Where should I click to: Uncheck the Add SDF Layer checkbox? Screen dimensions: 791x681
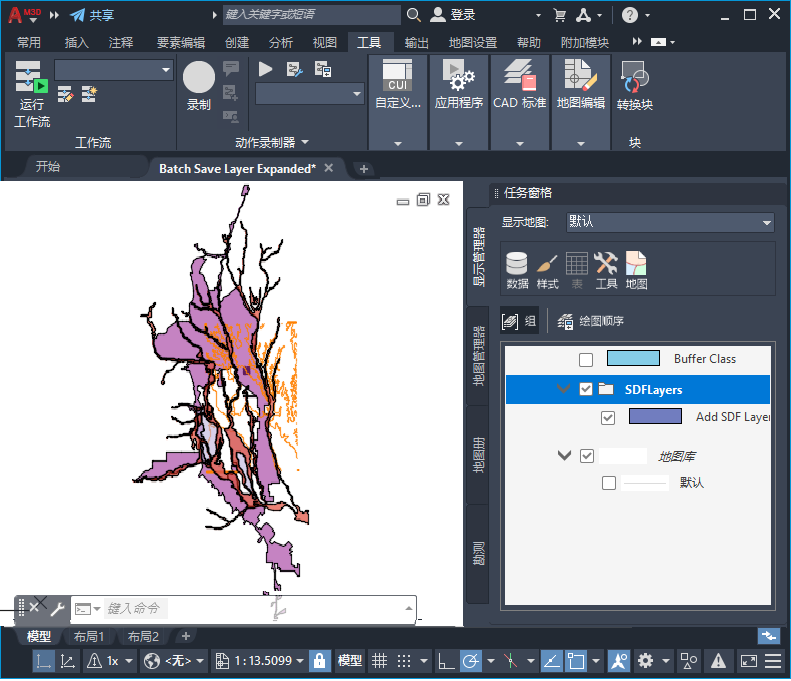click(608, 418)
